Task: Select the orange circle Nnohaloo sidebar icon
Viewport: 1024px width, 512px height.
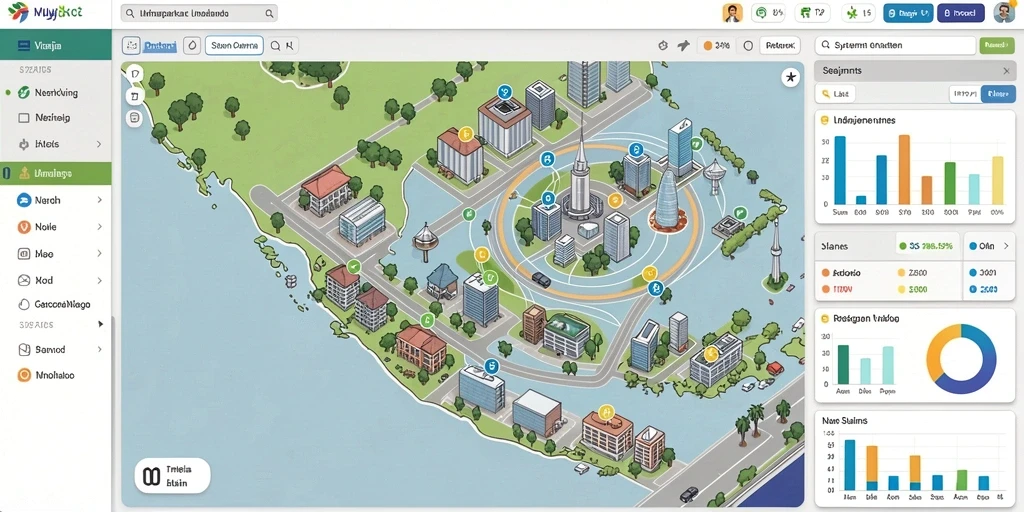Action: click(x=24, y=375)
